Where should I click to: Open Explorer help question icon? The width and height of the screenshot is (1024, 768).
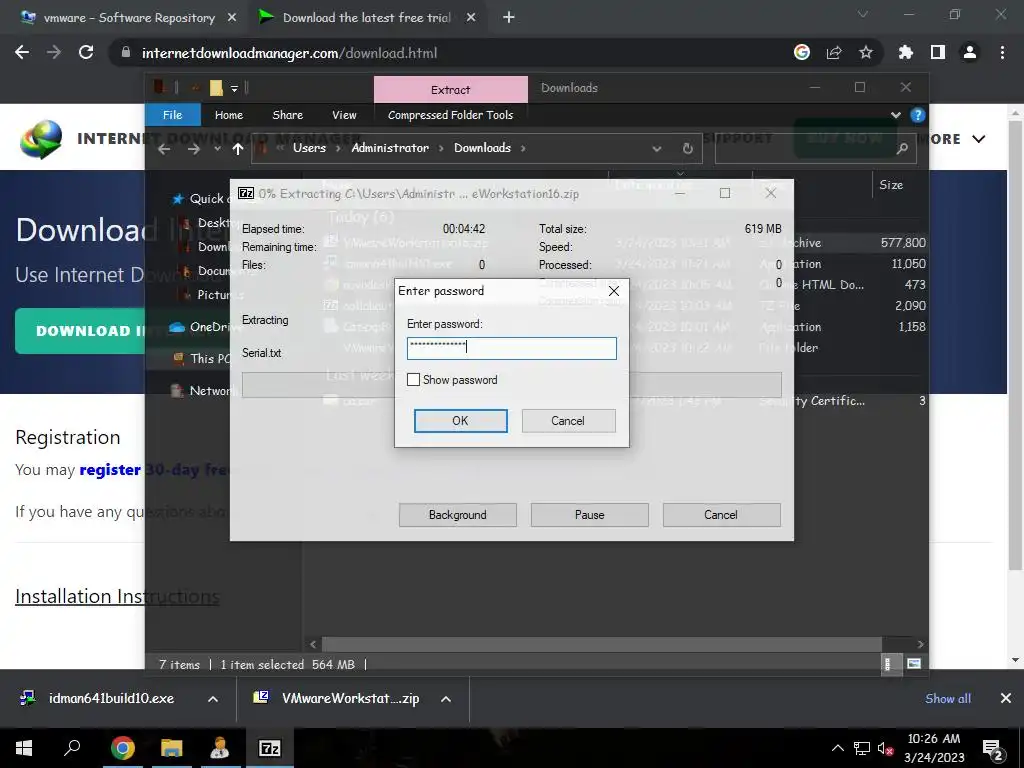click(x=918, y=115)
